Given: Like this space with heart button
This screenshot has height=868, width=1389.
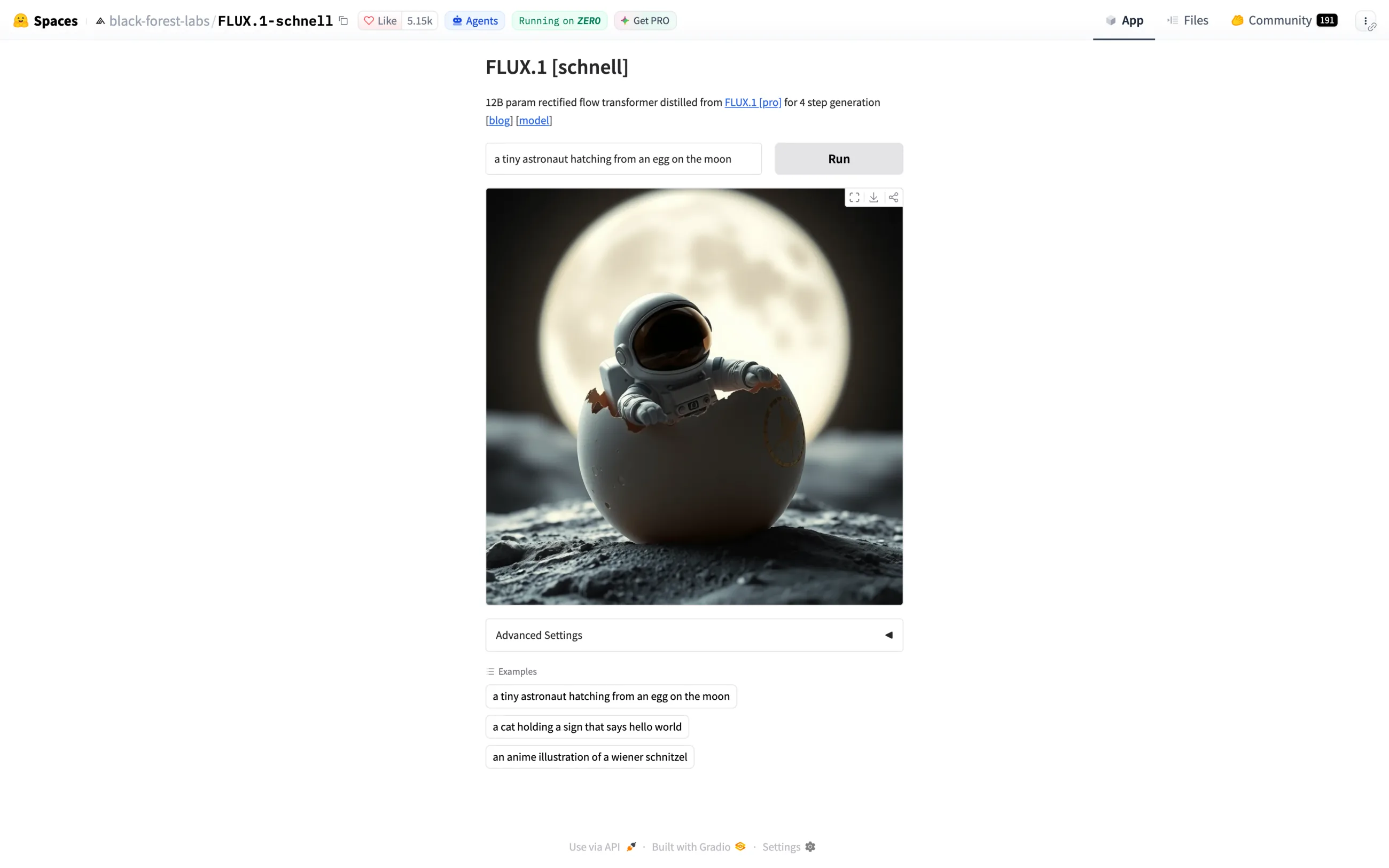Looking at the screenshot, I should coord(380,21).
